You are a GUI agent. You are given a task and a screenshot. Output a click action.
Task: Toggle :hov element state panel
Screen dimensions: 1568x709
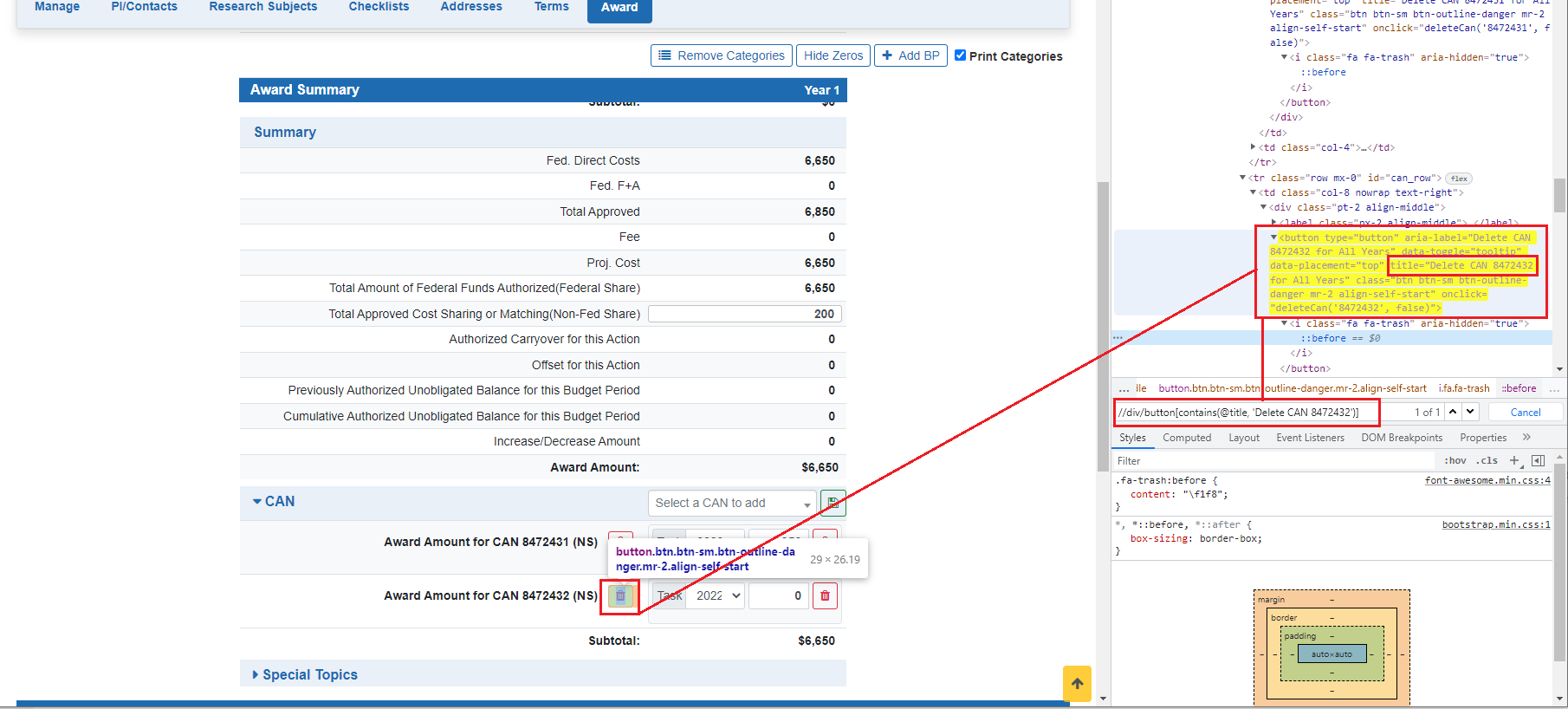[1455, 461]
